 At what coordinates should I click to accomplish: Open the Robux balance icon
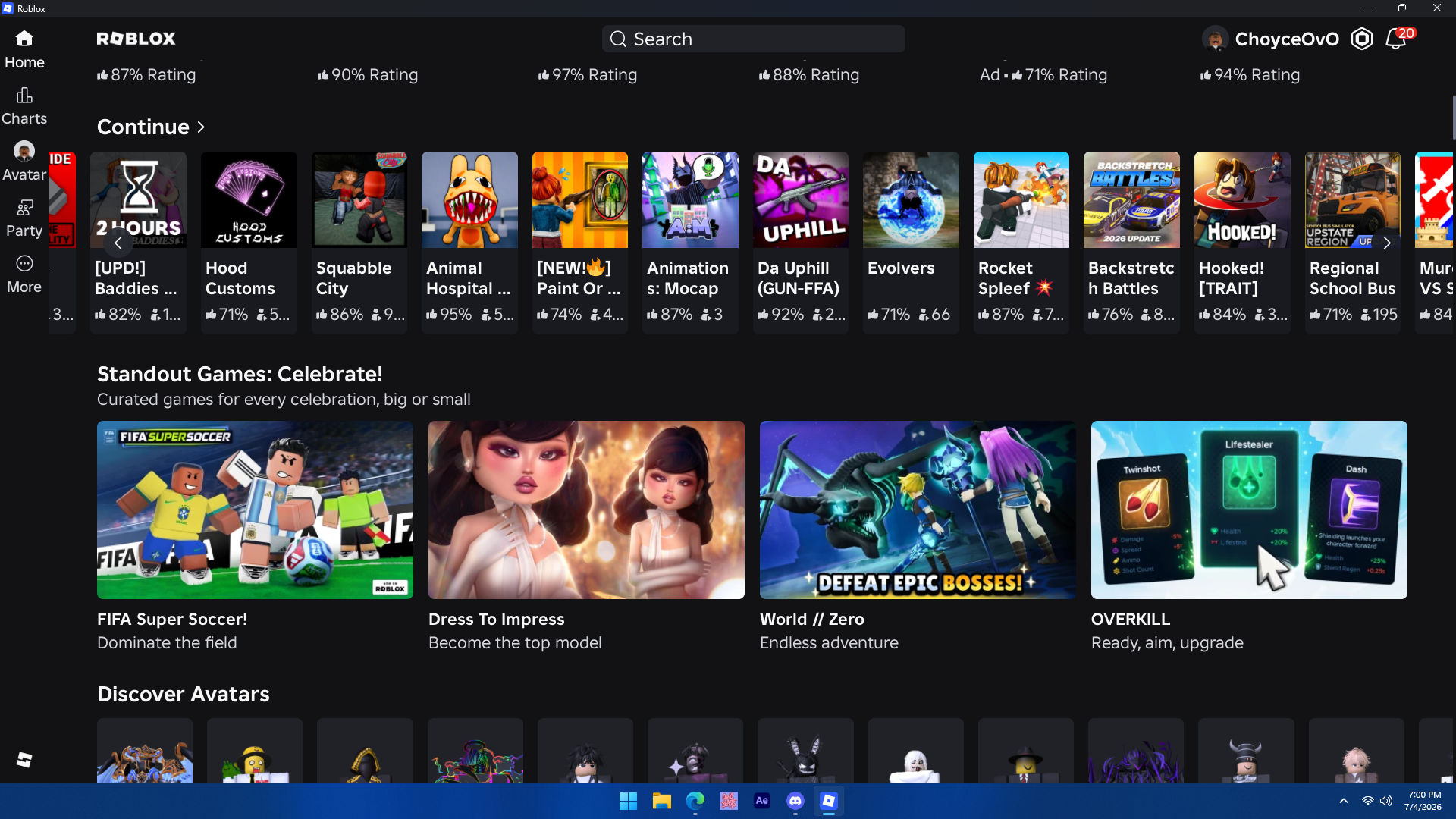click(x=1362, y=39)
